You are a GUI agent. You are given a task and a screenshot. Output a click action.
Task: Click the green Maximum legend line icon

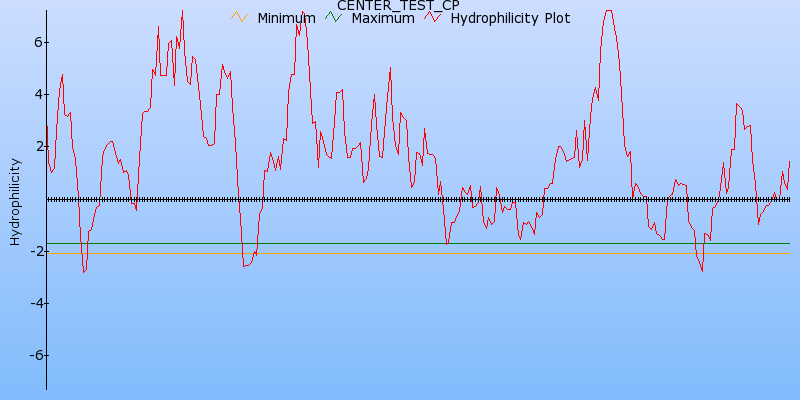pyautogui.click(x=333, y=17)
